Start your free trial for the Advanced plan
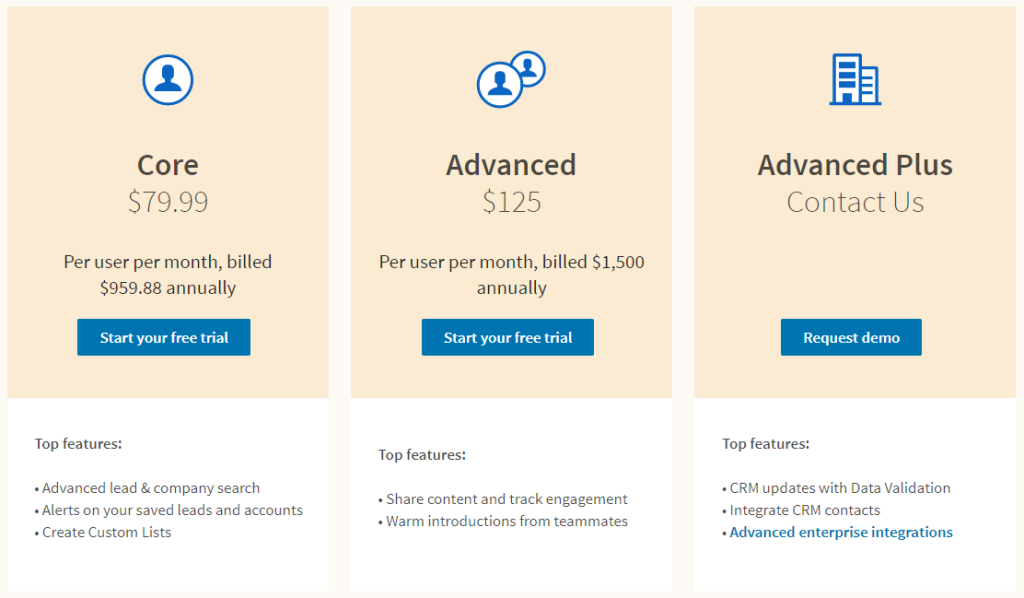The width and height of the screenshot is (1024, 598). pos(507,337)
